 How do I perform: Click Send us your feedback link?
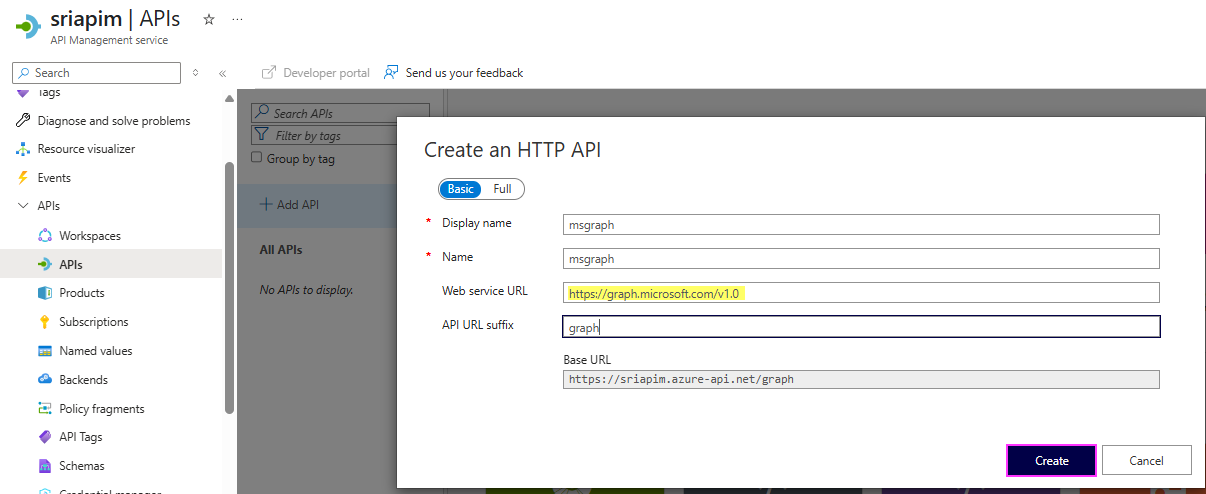(x=464, y=73)
